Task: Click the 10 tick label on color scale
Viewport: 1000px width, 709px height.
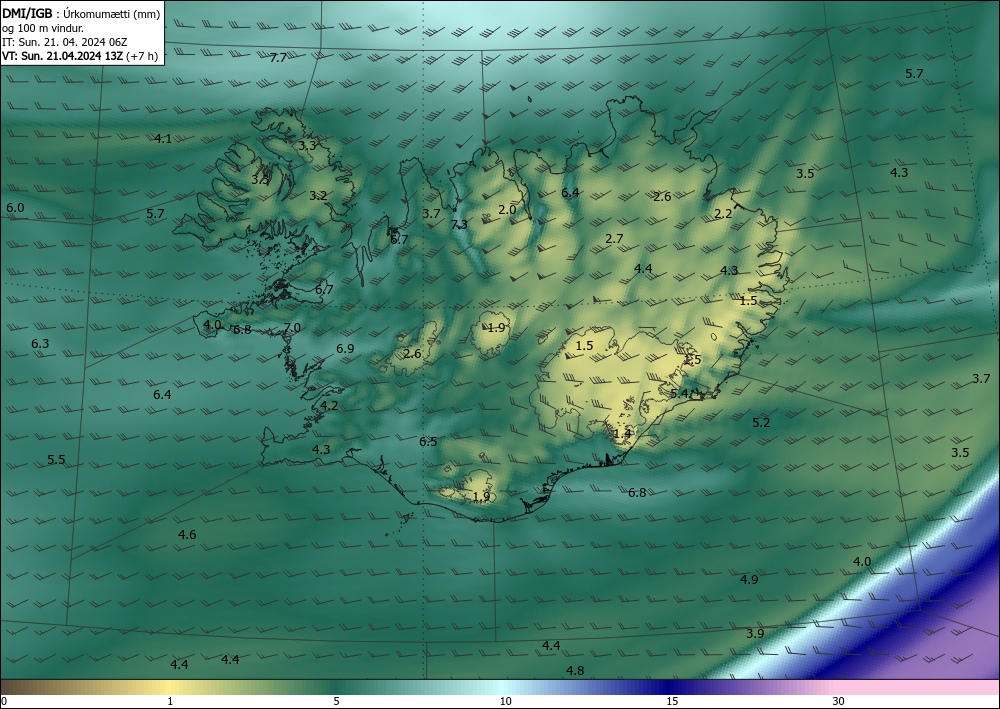Action: 506,702
